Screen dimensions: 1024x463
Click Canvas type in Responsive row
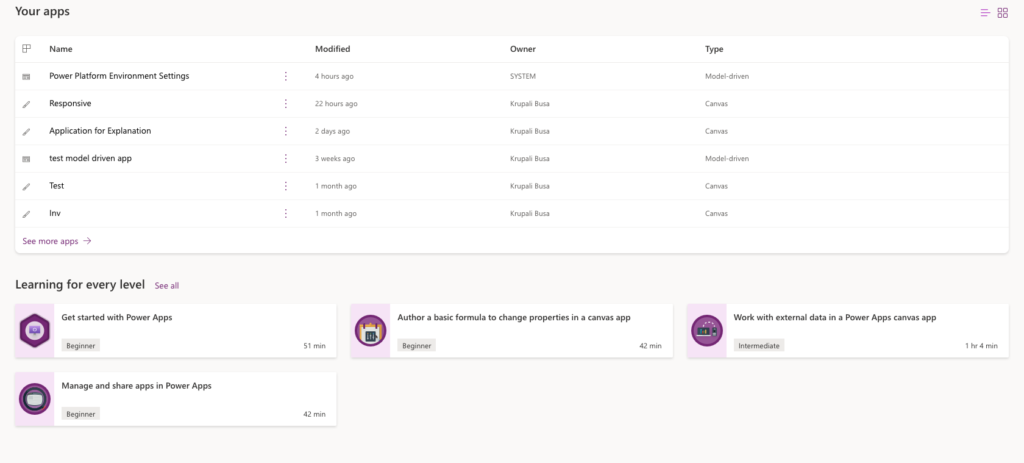[x=716, y=104]
